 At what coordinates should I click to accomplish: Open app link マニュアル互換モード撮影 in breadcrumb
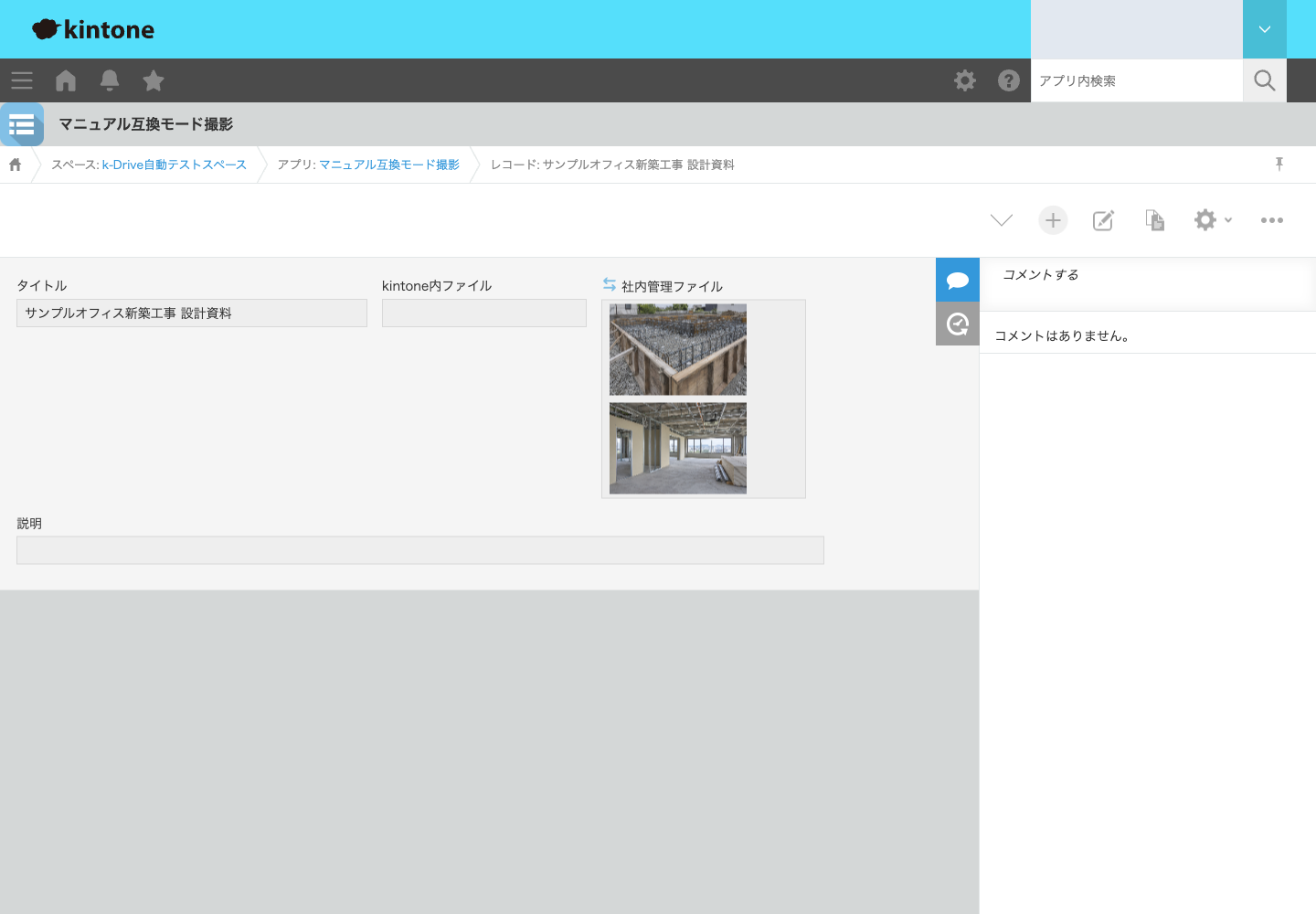coord(389,165)
